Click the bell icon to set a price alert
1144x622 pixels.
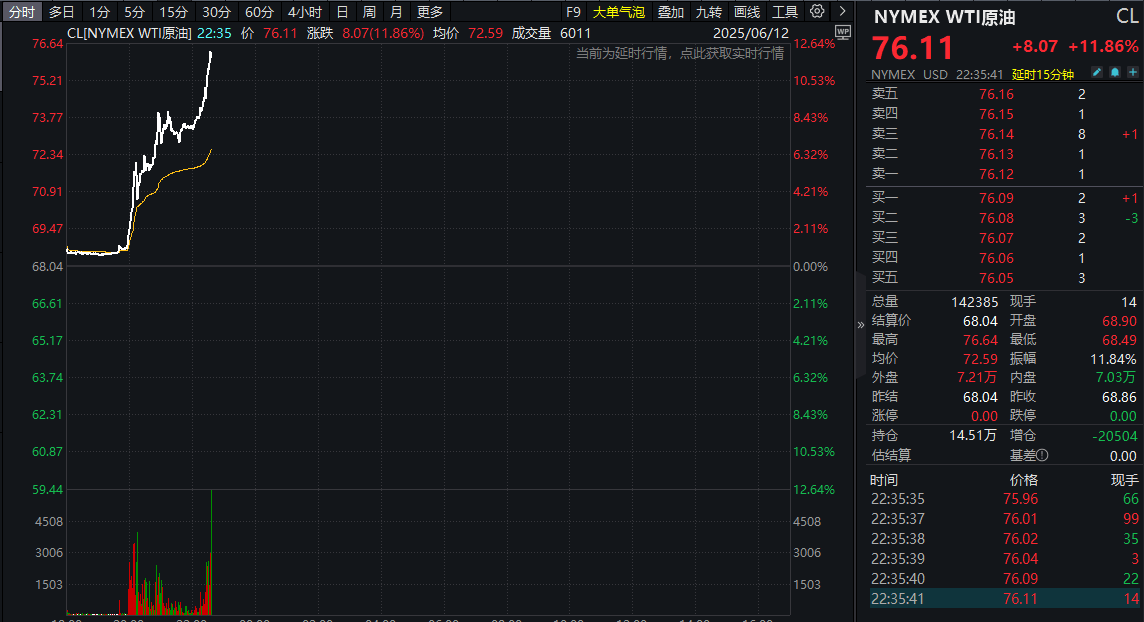pyautogui.click(x=1115, y=71)
